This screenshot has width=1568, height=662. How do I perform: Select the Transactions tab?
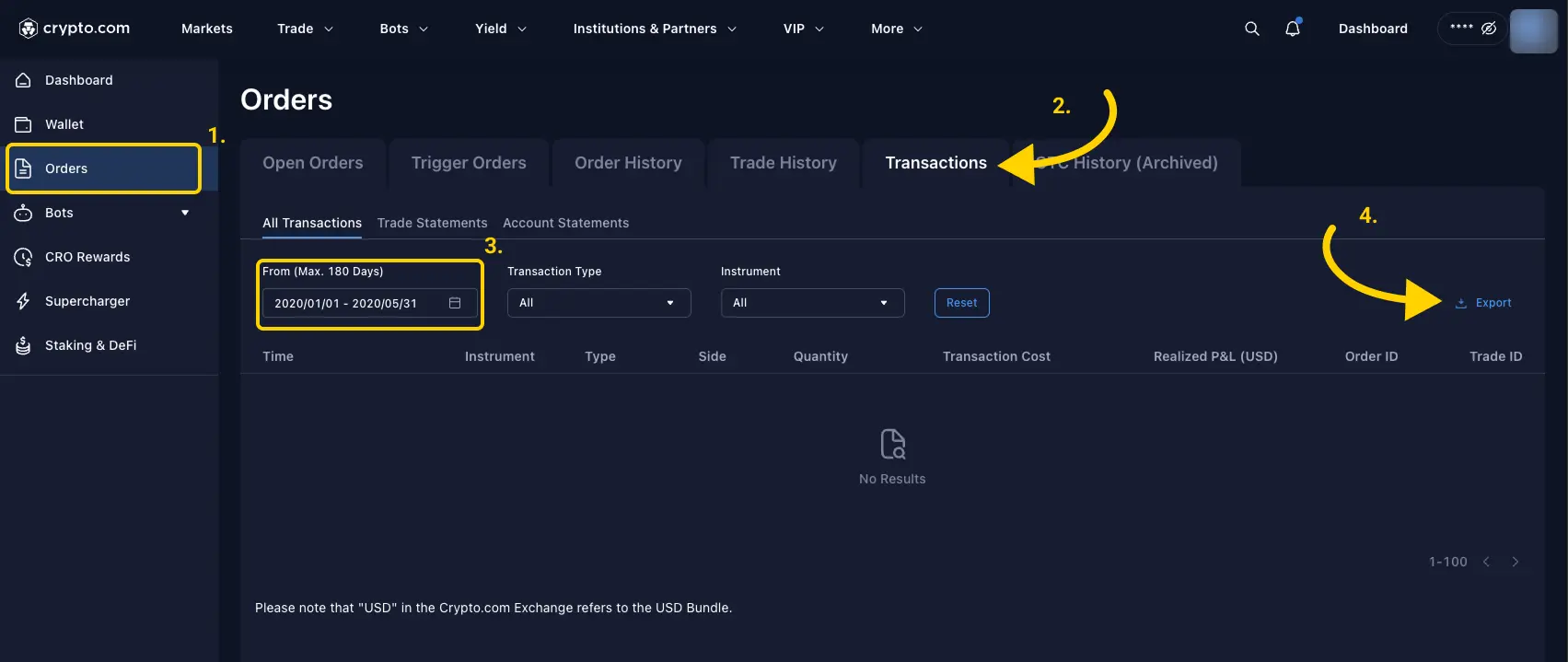point(936,163)
